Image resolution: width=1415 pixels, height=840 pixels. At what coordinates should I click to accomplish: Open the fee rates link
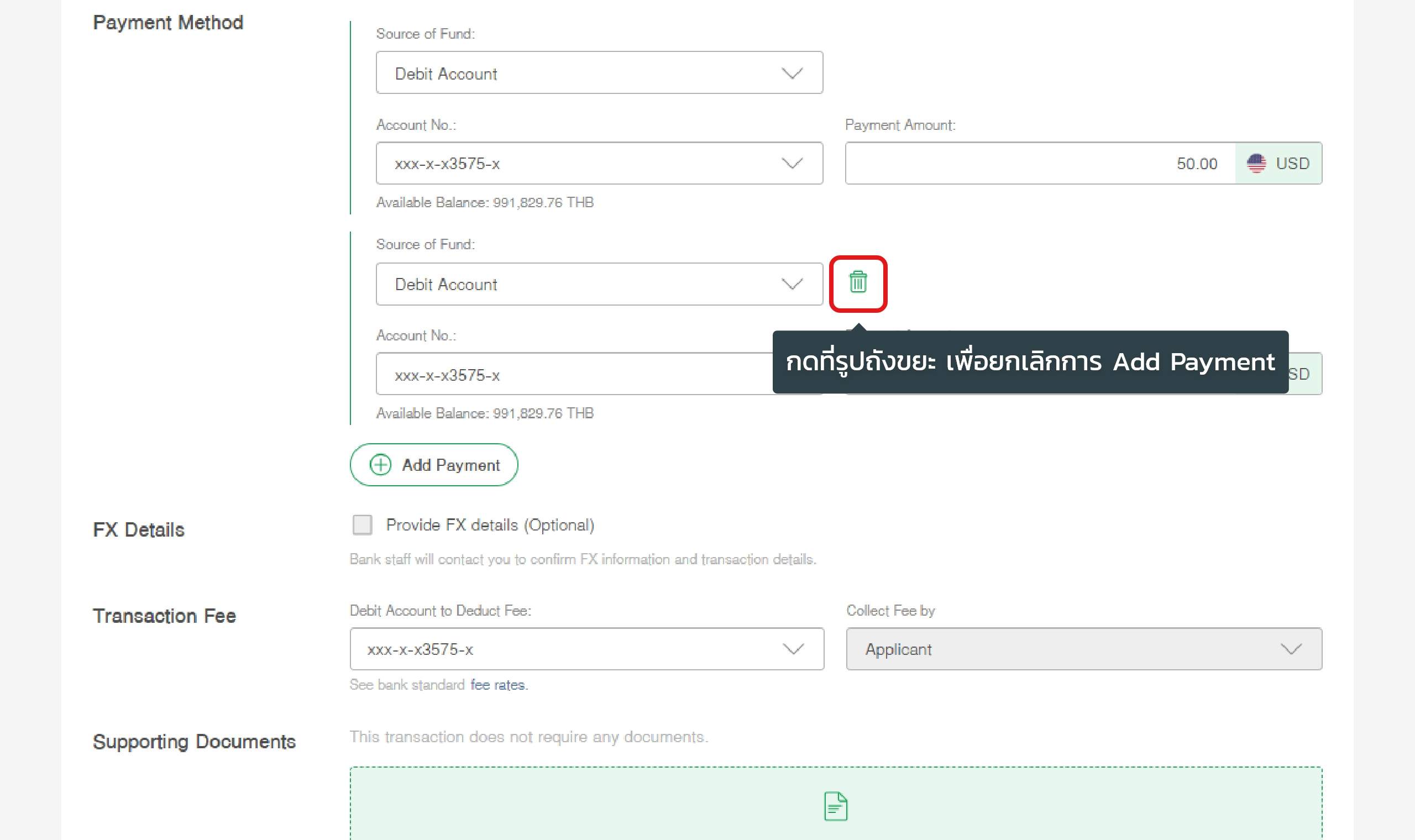tap(498, 685)
